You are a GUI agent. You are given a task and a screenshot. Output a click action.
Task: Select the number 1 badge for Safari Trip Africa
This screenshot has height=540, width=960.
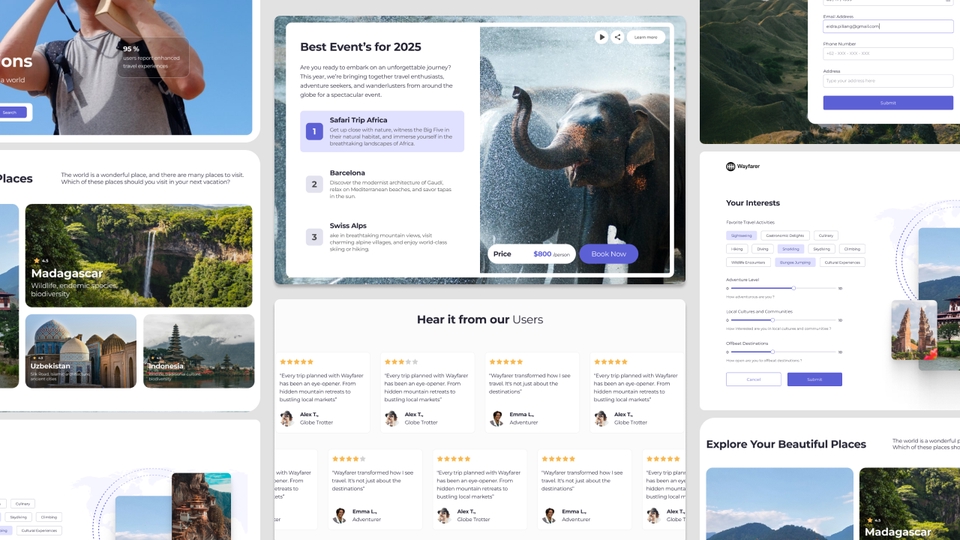pyautogui.click(x=314, y=131)
